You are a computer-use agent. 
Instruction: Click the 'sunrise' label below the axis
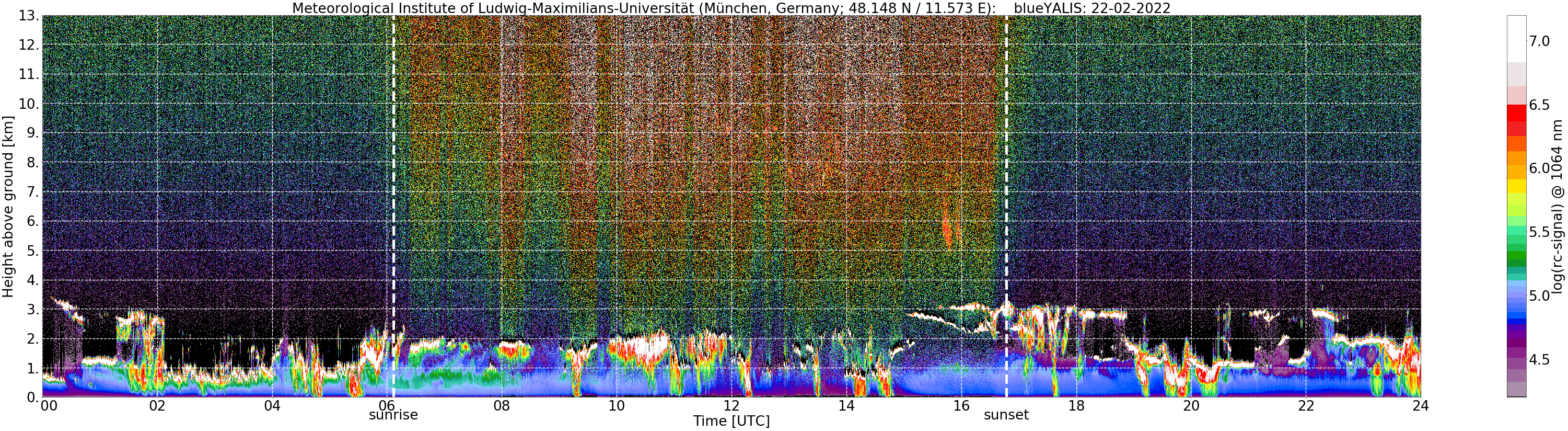tap(393, 415)
